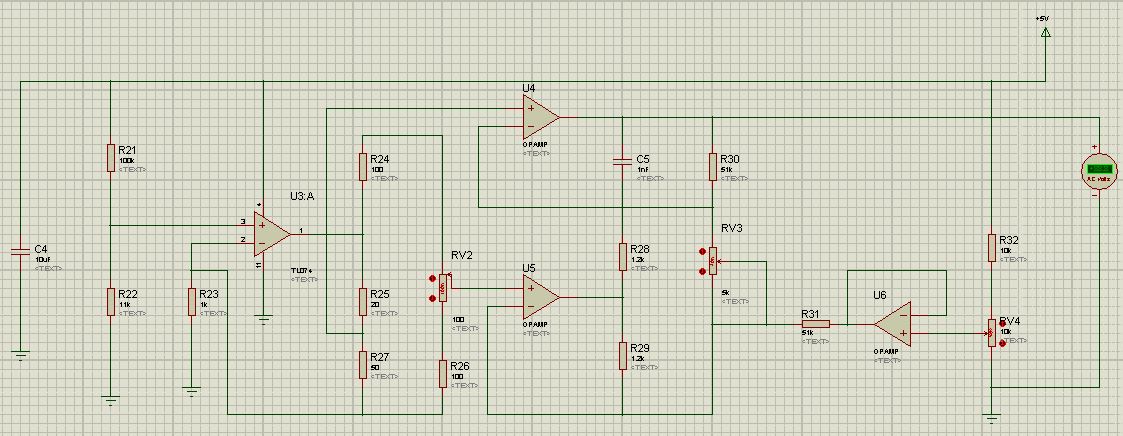Screen dimensions: 1123x436
Task: Select the RV3 potentiometer body
Action: click(x=713, y=261)
